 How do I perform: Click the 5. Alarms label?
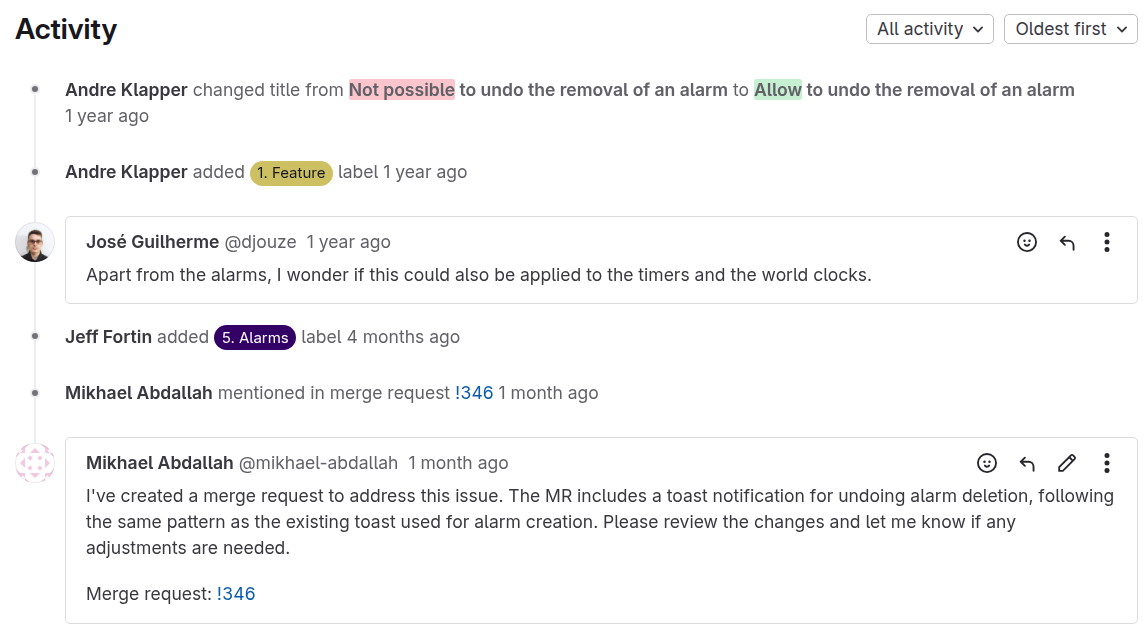(x=255, y=337)
